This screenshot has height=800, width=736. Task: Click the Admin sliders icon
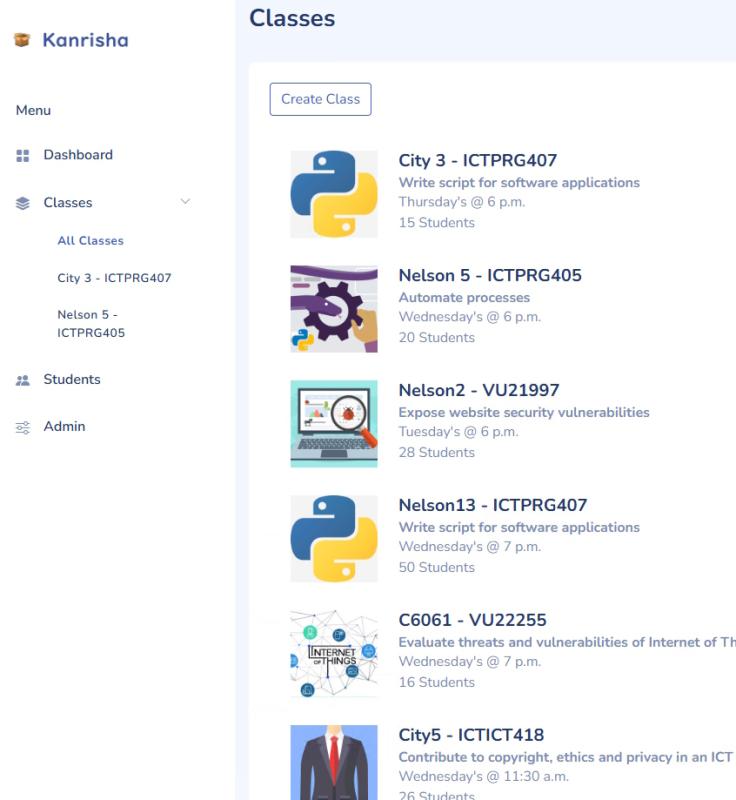point(22,427)
